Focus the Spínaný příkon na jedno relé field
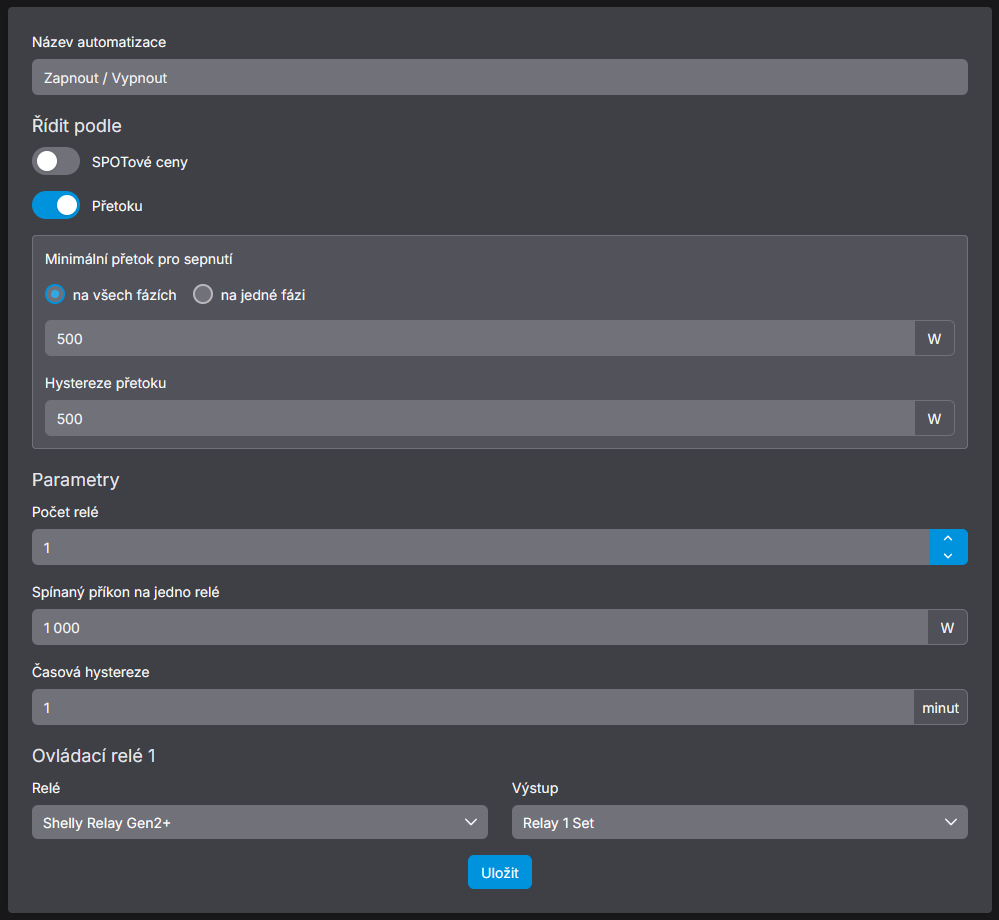 click(x=480, y=627)
